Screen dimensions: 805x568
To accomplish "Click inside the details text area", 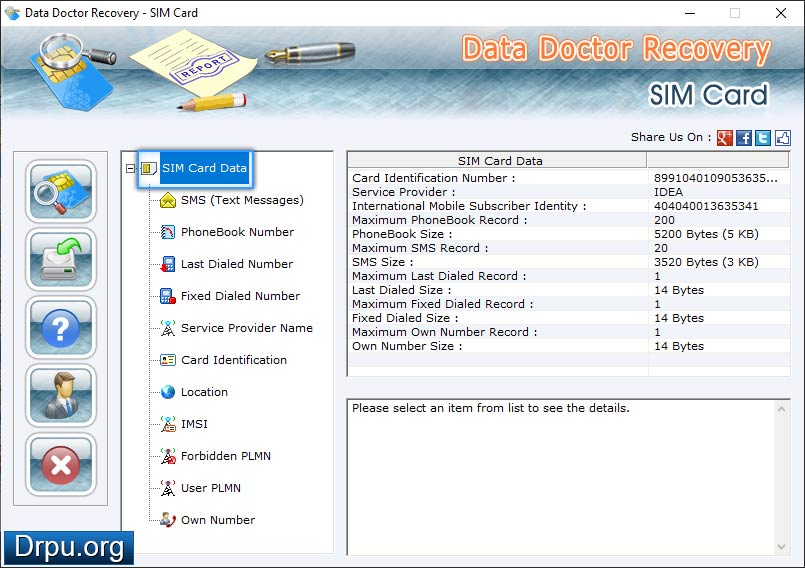I will tap(561, 478).
